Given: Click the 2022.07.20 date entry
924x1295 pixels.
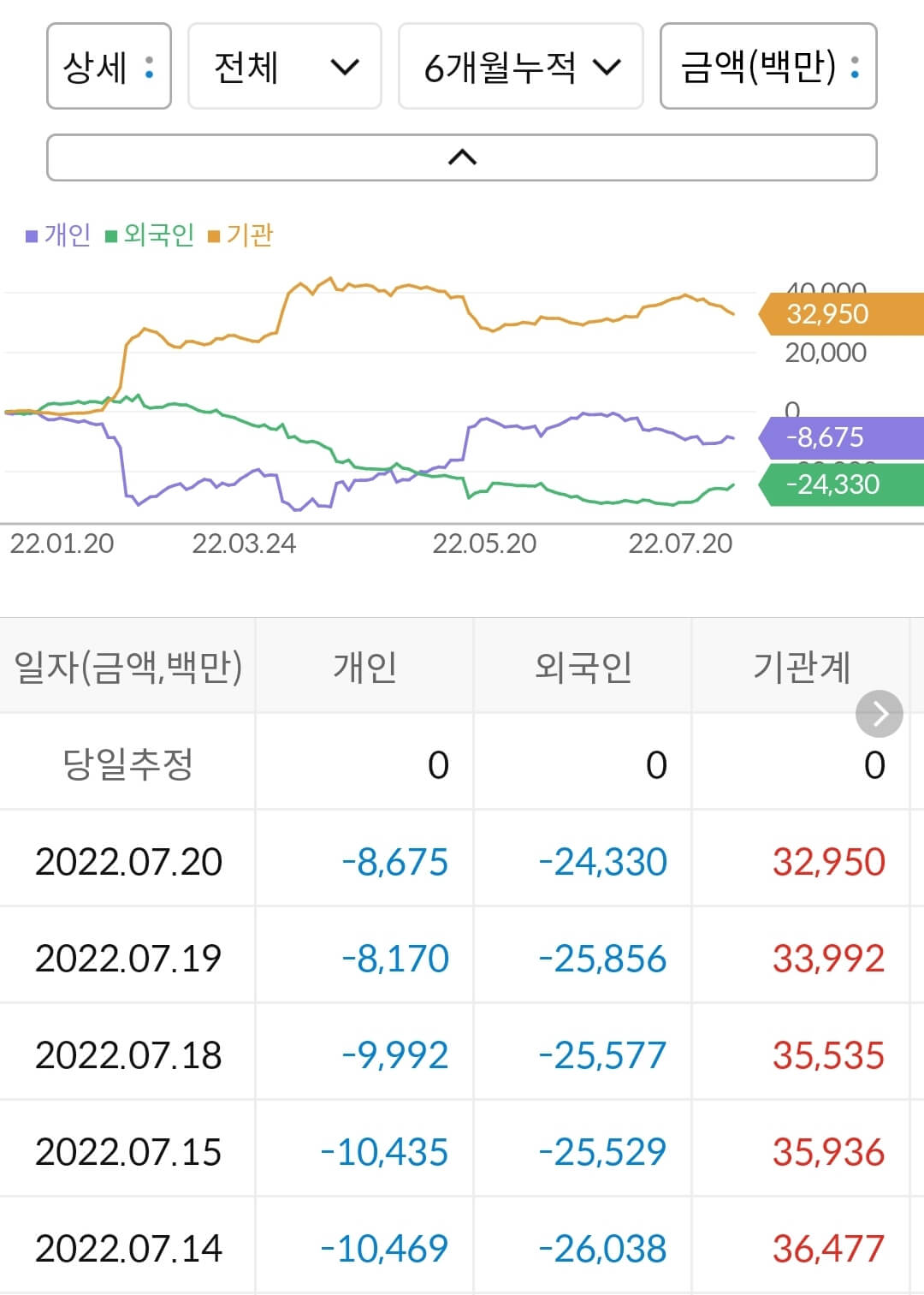Looking at the screenshot, I should coord(128,863).
